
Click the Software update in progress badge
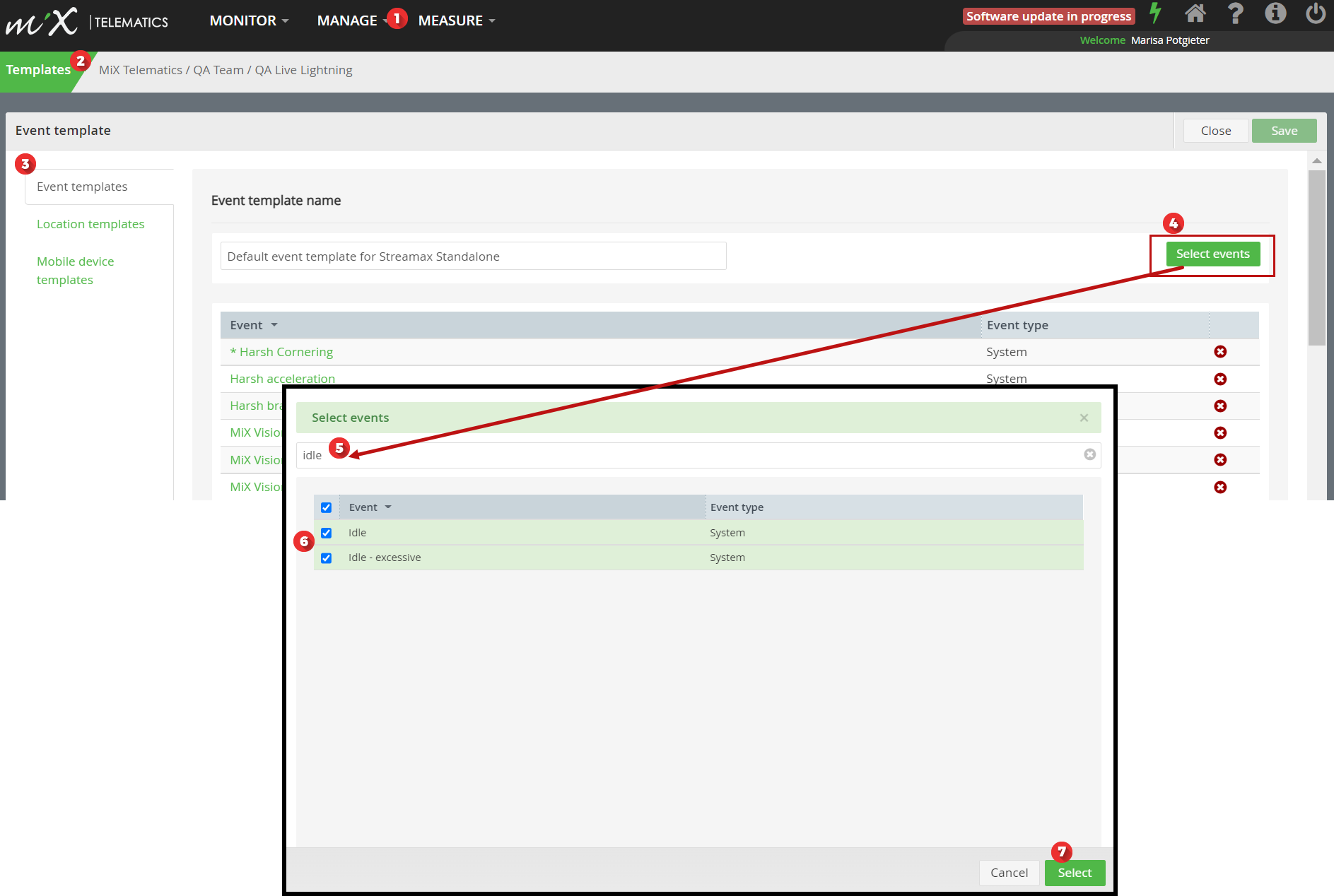pyautogui.click(x=1048, y=16)
